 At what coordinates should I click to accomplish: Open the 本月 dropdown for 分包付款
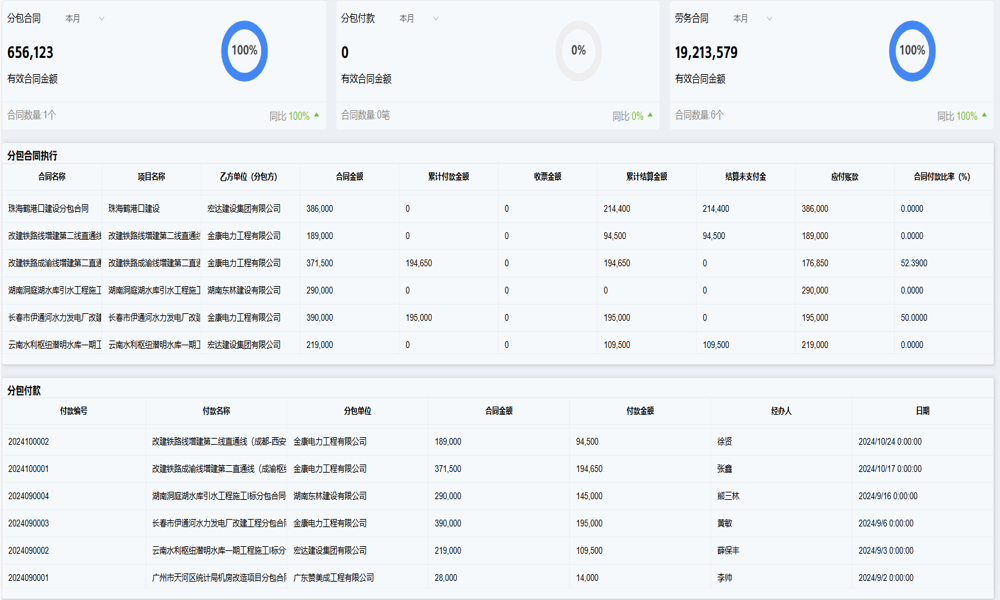[x=419, y=19]
